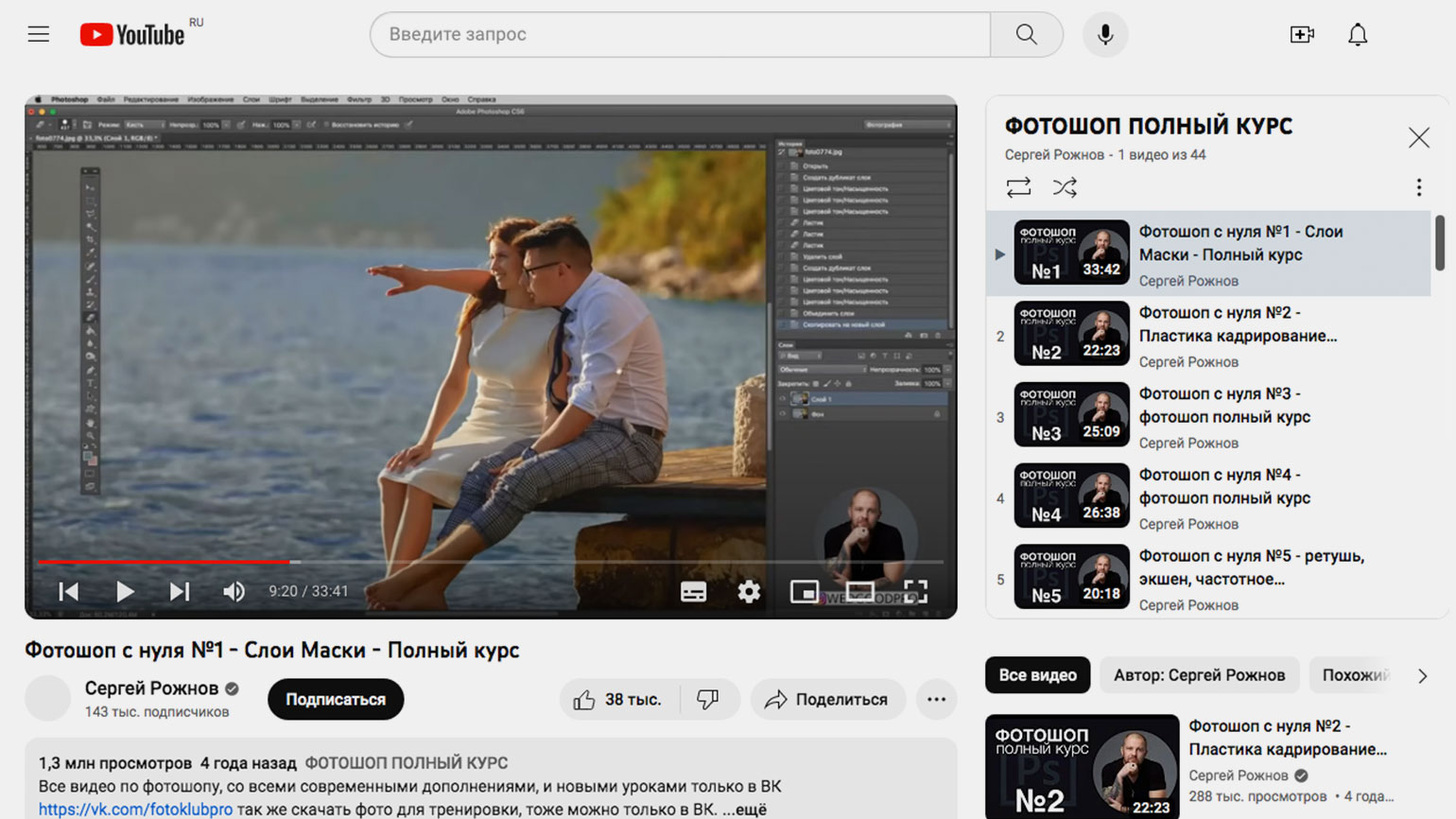Screen dimensions: 1456x819
Task: Select the 'Автор: Сергей Рожнов' chip
Action: [1199, 675]
